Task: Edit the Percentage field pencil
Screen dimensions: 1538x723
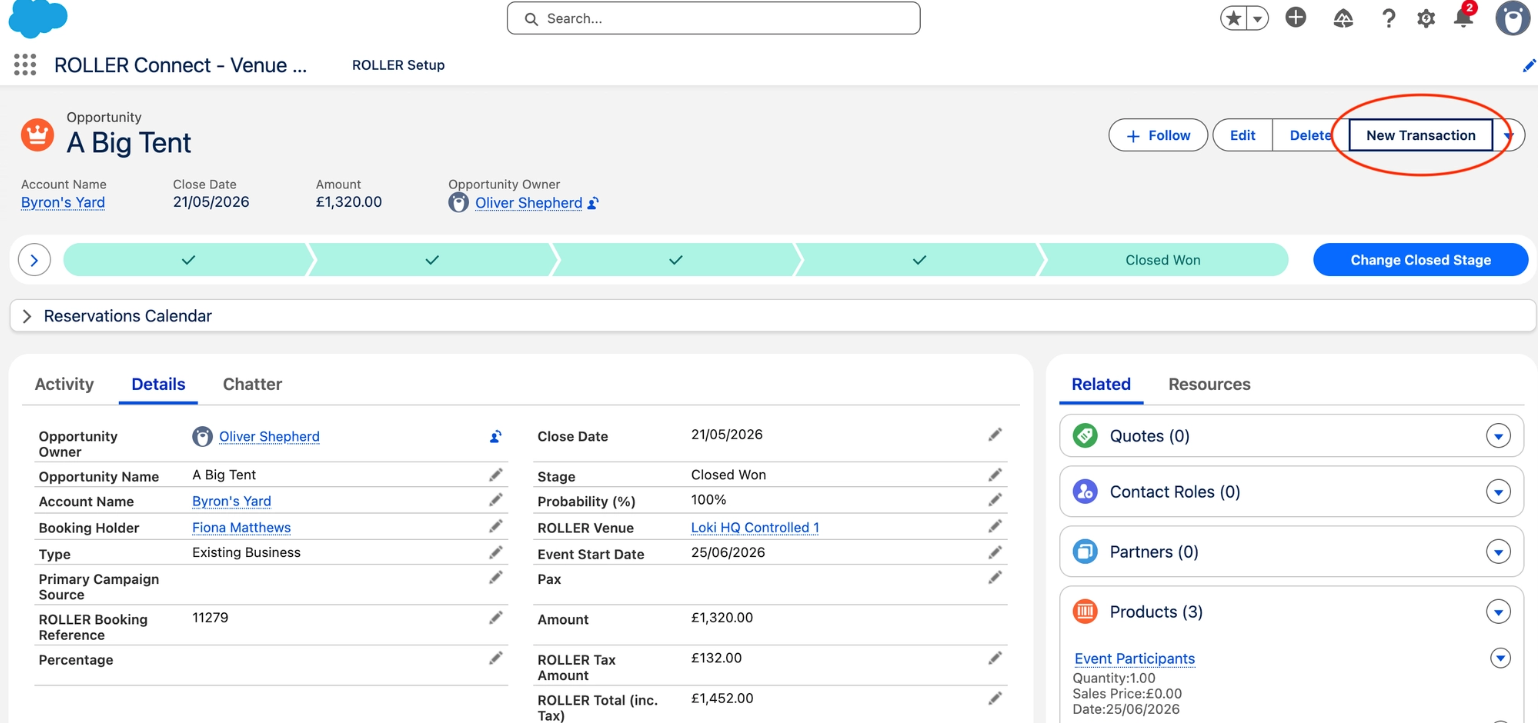Action: [495, 658]
